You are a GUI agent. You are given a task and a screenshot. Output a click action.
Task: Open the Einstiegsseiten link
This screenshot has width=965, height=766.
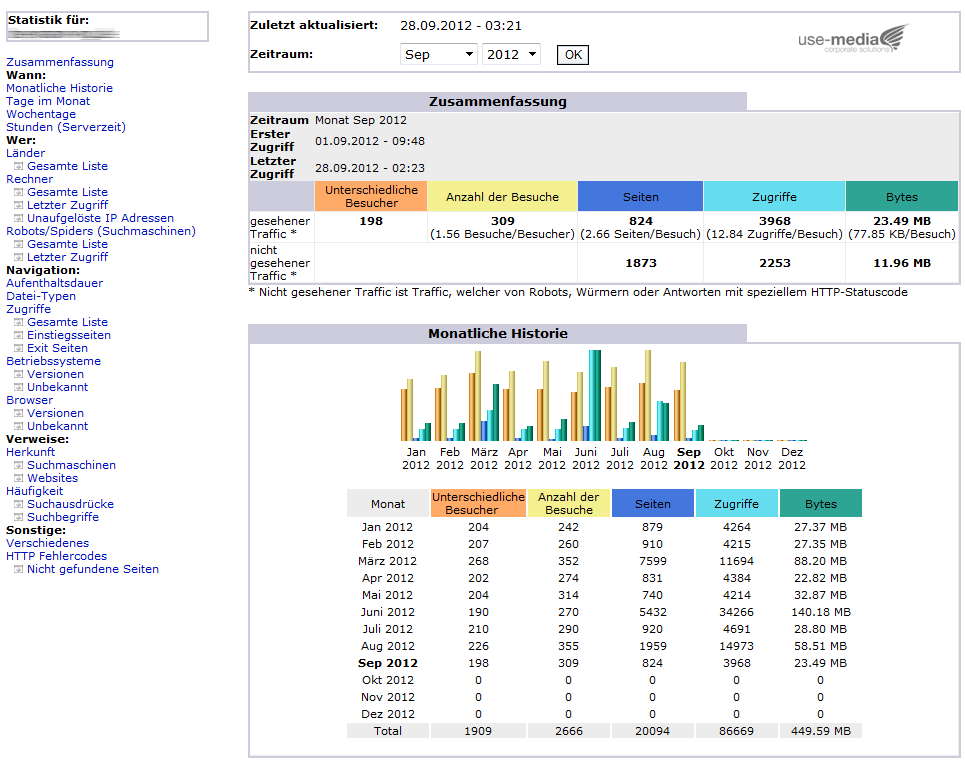click(69, 335)
